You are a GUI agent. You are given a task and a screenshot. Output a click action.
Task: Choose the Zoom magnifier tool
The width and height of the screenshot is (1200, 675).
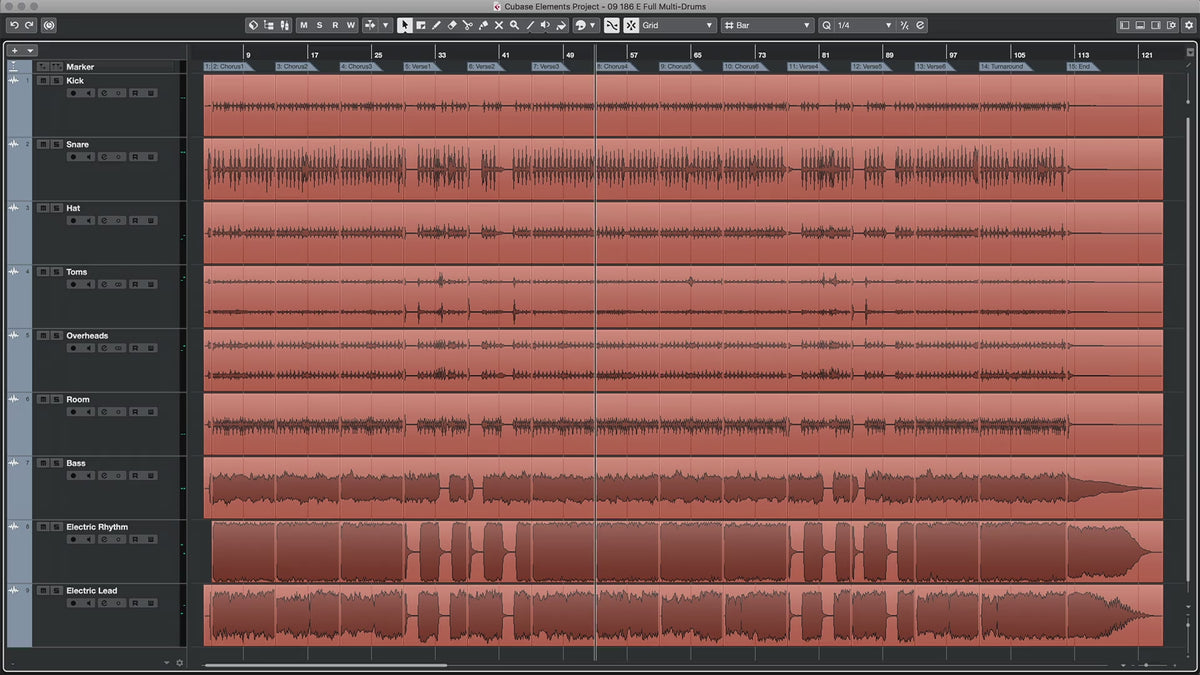(x=514, y=25)
